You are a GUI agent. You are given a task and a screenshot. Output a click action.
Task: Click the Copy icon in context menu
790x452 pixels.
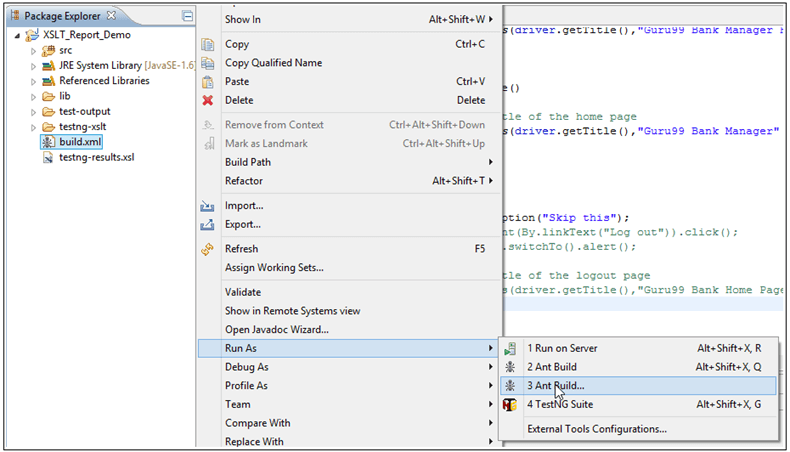click(208, 45)
